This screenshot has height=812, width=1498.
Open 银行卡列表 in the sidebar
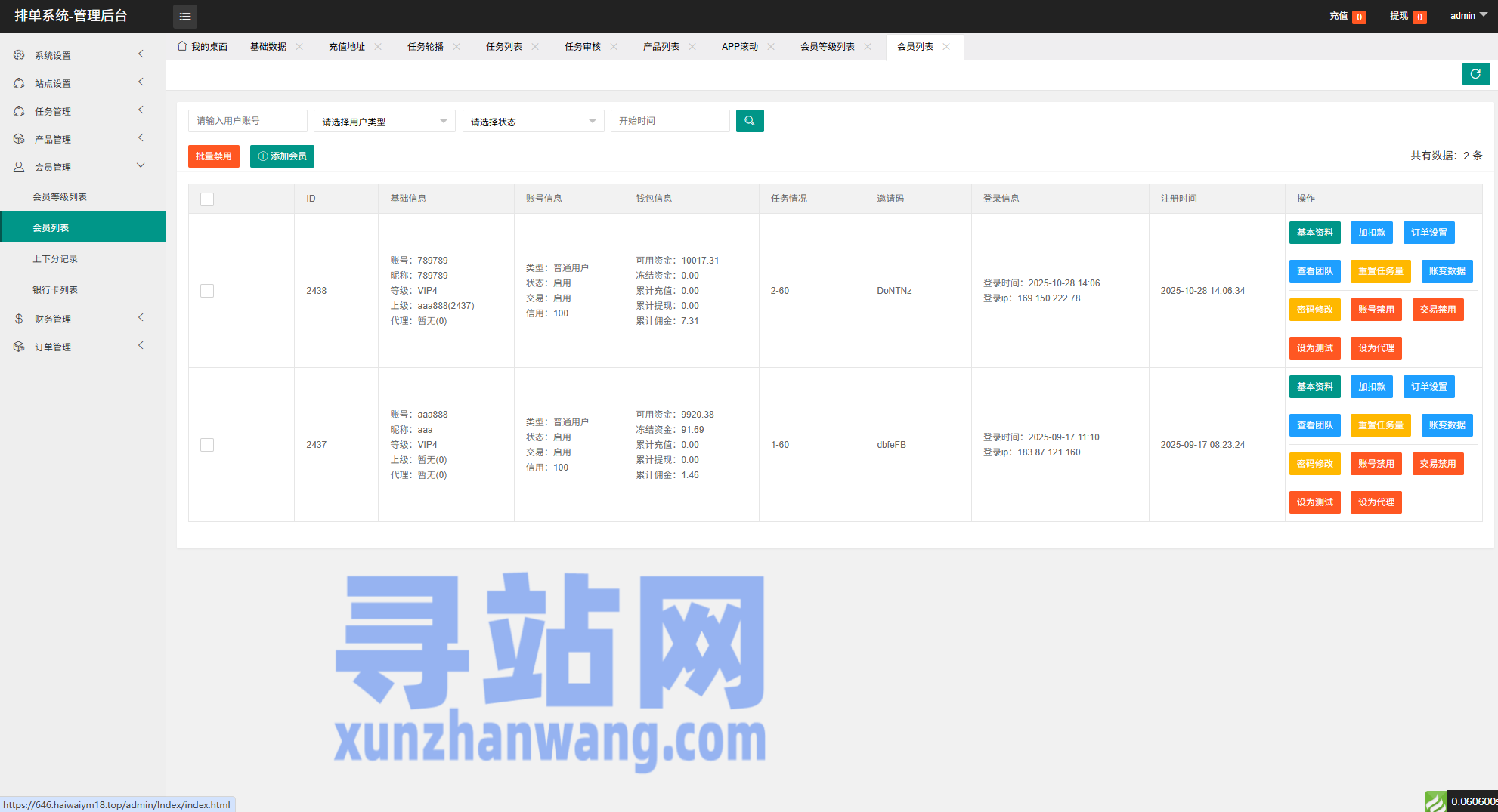coord(55,290)
